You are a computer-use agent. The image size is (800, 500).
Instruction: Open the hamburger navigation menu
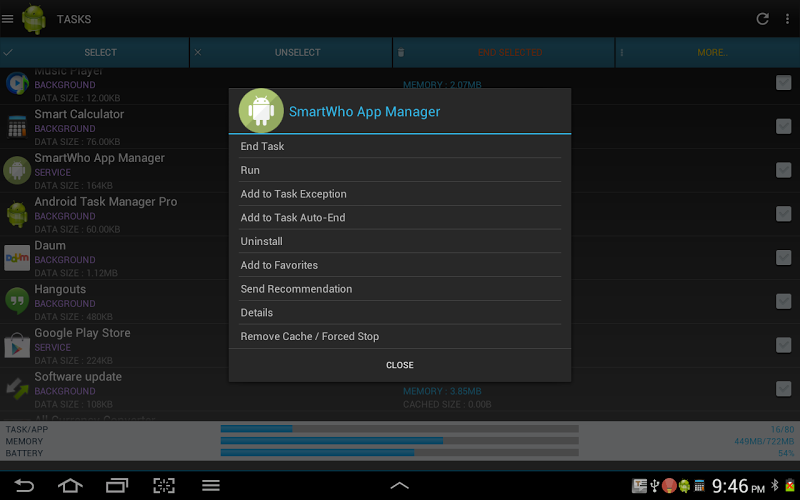[x=8, y=19]
